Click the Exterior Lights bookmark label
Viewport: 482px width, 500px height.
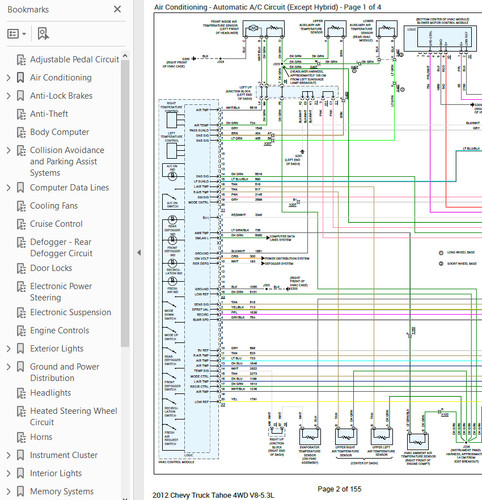tap(57, 349)
